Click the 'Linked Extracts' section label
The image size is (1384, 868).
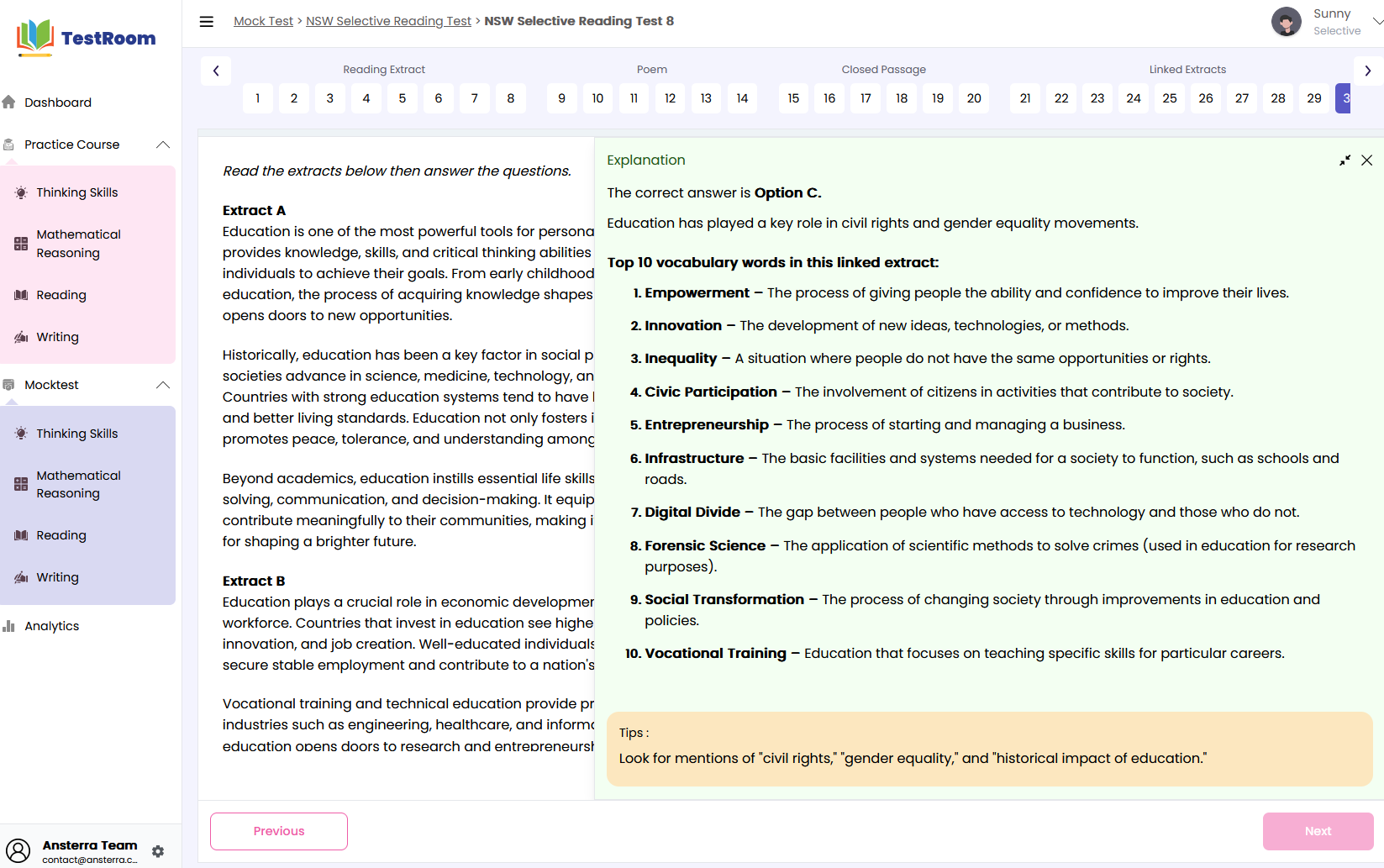click(1187, 70)
